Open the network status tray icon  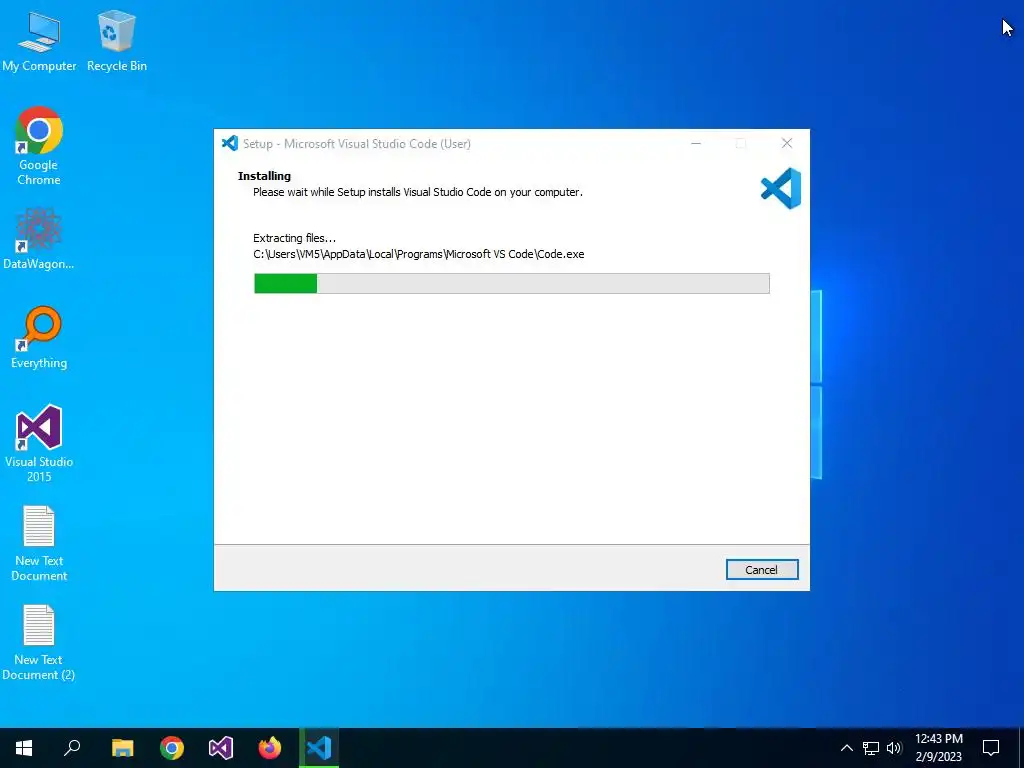pyautogui.click(x=871, y=748)
